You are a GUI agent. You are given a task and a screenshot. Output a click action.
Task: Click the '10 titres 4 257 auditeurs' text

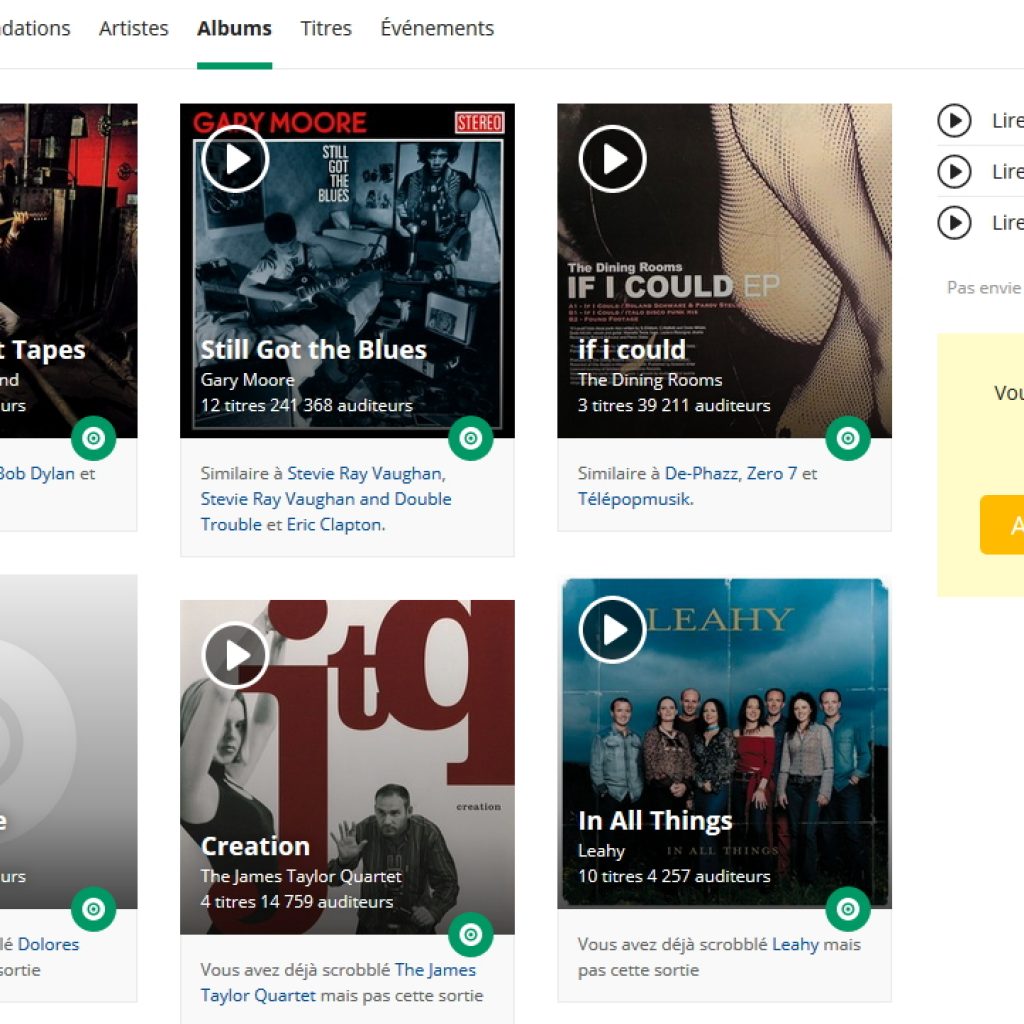coord(674,876)
